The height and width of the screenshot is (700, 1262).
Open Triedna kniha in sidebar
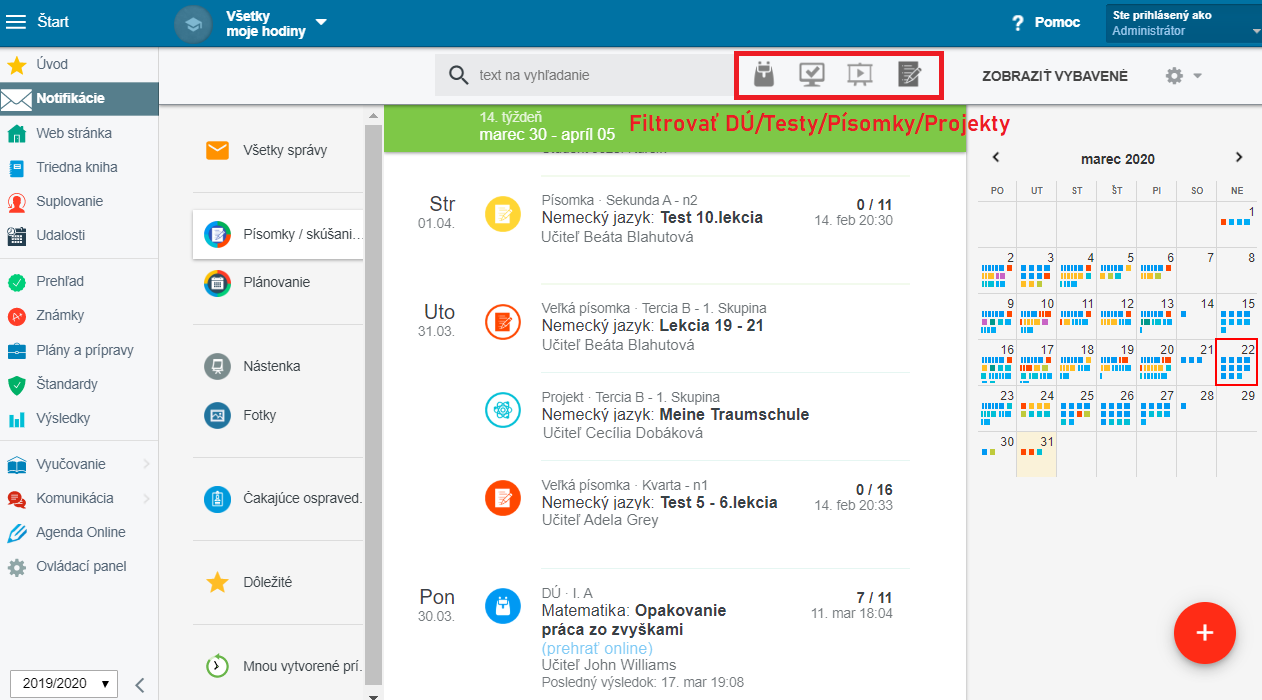(79, 167)
